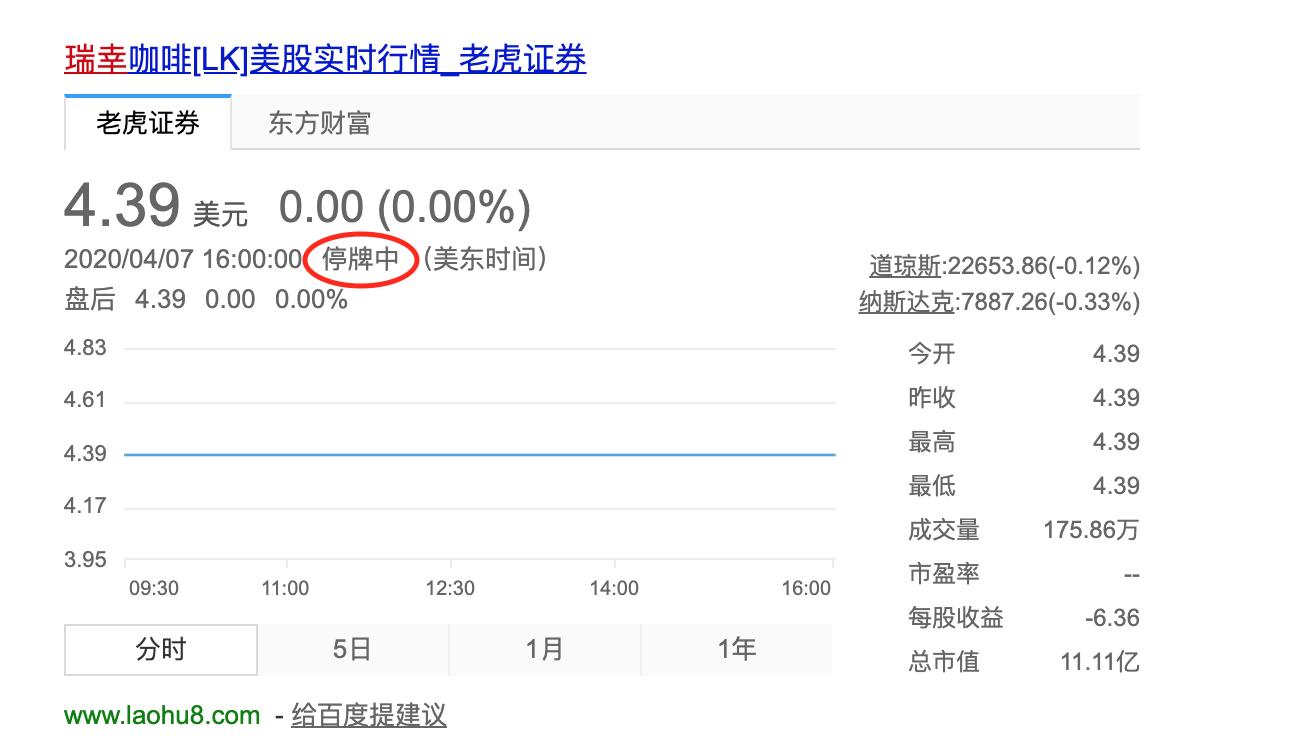This screenshot has width=1310, height=756.
Task: Click the 市盈率 row label
Action: tap(944, 574)
